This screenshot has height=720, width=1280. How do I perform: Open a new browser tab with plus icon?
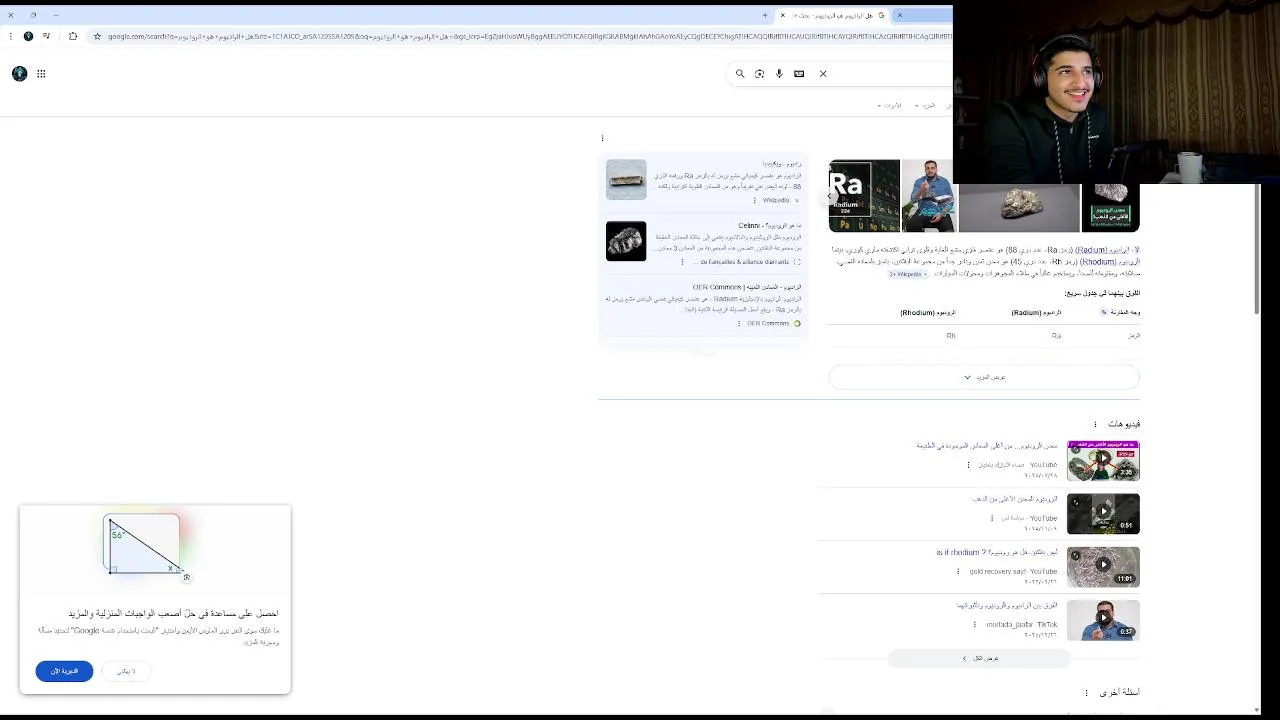(765, 15)
